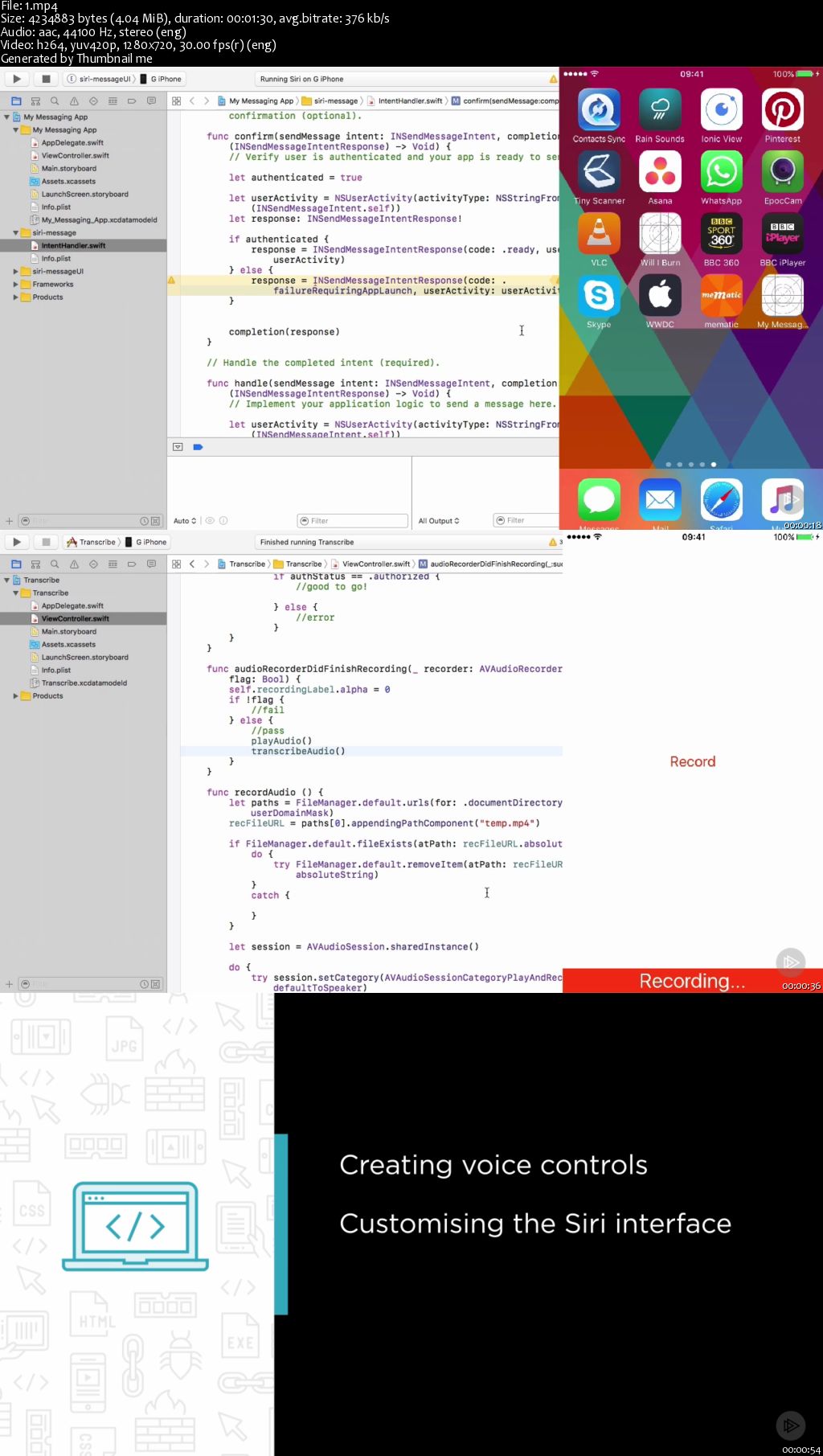
Task: Toggle recent files filter in siri-messageUI navigator
Action: point(145,521)
